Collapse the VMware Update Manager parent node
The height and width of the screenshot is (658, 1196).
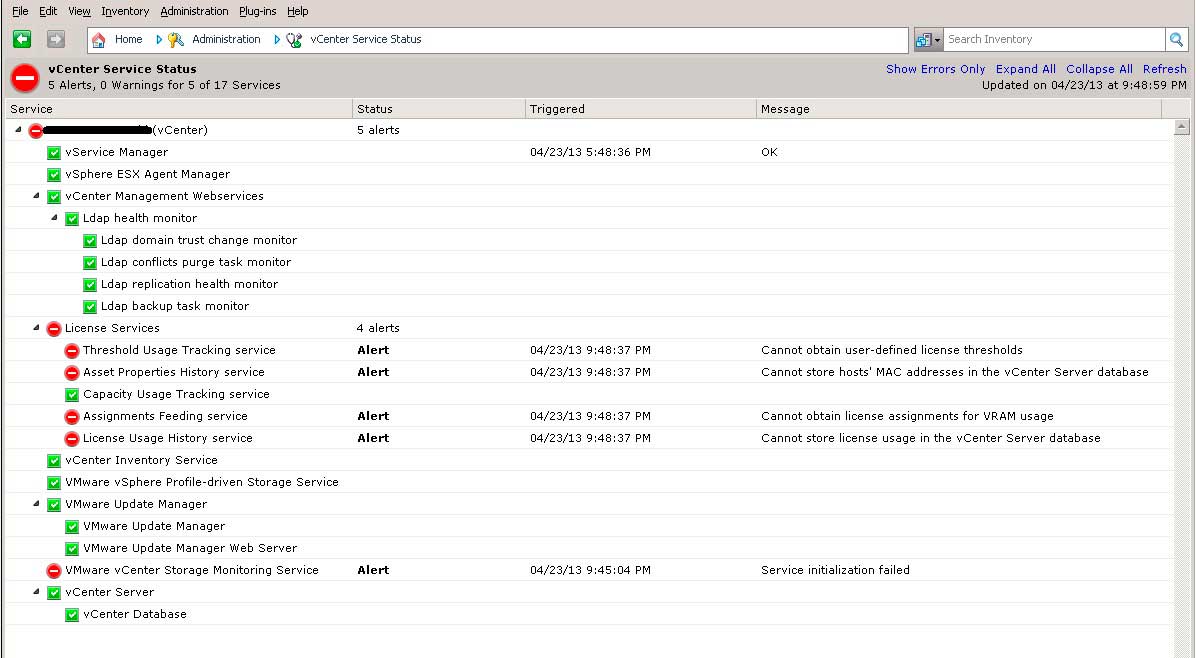coord(37,504)
